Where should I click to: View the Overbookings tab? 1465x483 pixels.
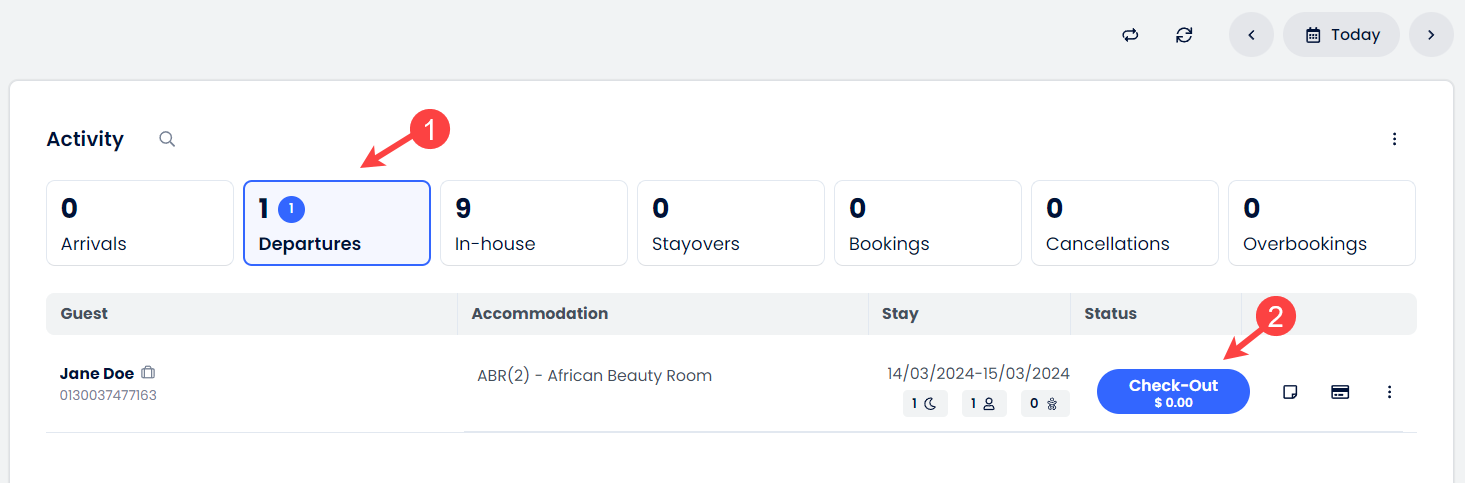[x=1321, y=223]
